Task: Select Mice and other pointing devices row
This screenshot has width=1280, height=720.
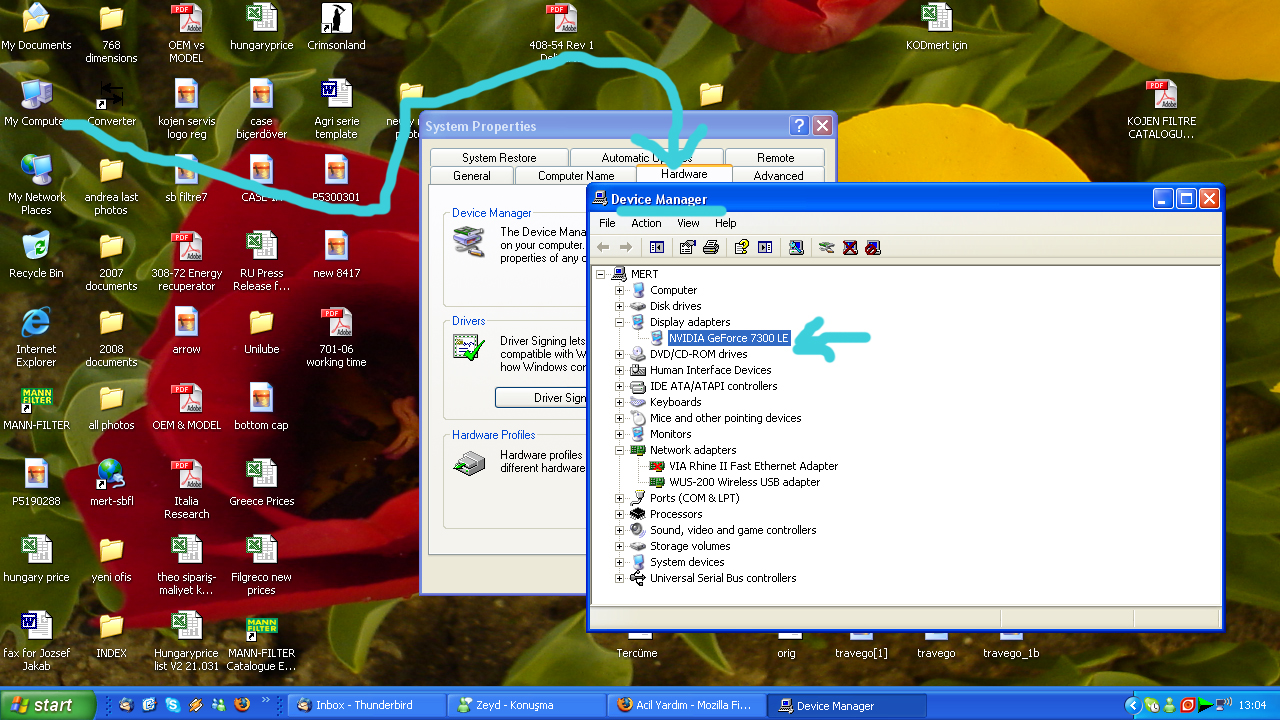Action: [x=725, y=418]
